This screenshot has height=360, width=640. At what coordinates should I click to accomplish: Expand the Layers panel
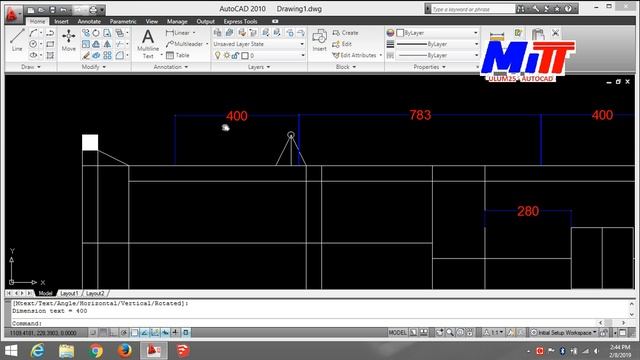pos(259,67)
